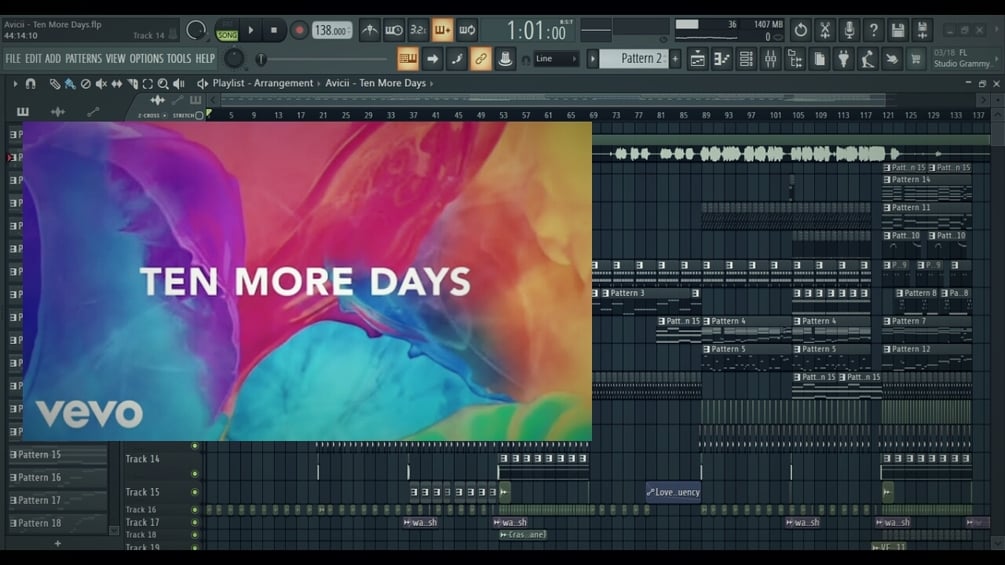Open the EDIT menu
The height and width of the screenshot is (565, 1005).
tap(33, 58)
